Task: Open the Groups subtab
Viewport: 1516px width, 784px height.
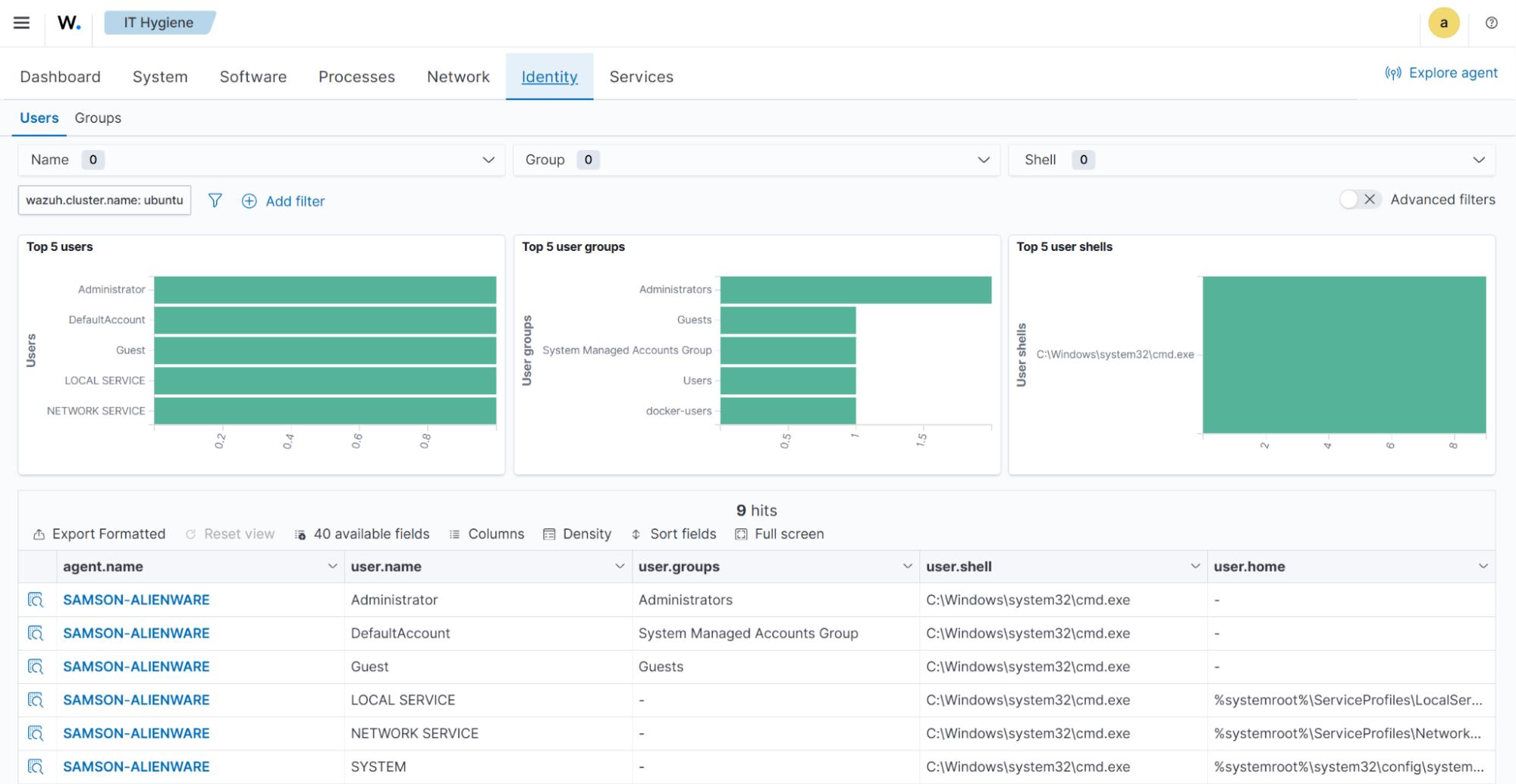Action: [98, 118]
